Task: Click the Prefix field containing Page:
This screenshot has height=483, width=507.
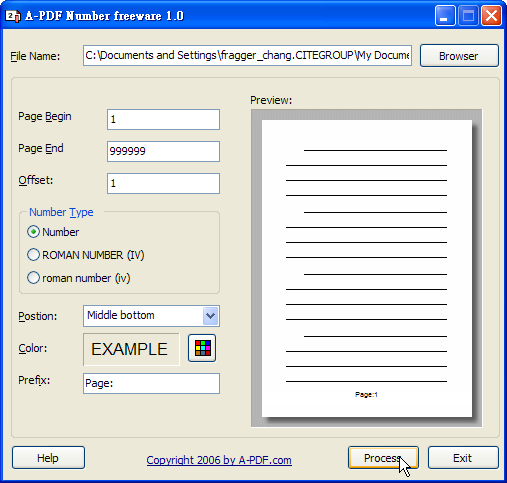Action: tap(151, 383)
